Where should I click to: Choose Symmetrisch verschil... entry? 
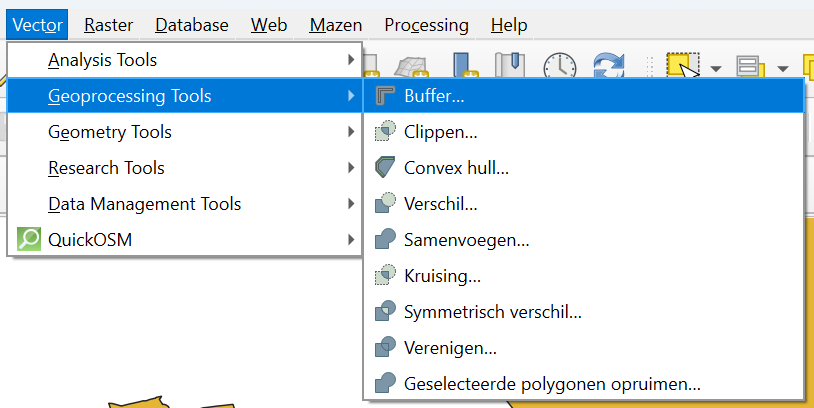point(492,311)
